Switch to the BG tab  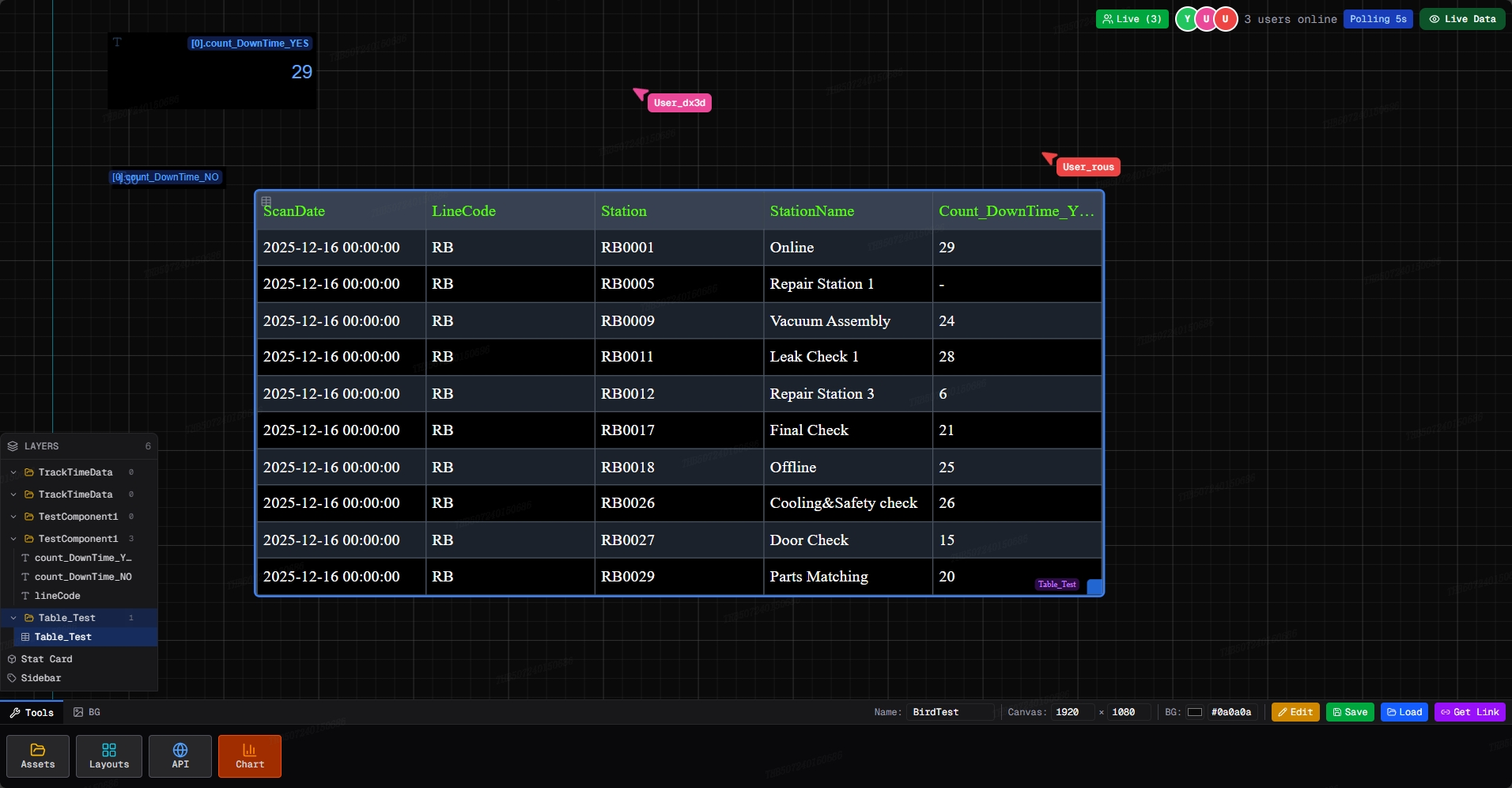pos(87,712)
